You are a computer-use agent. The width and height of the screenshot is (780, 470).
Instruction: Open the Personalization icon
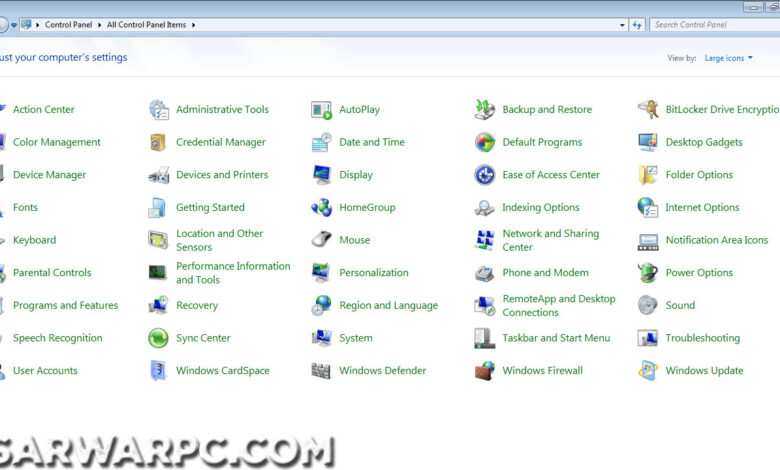point(321,273)
